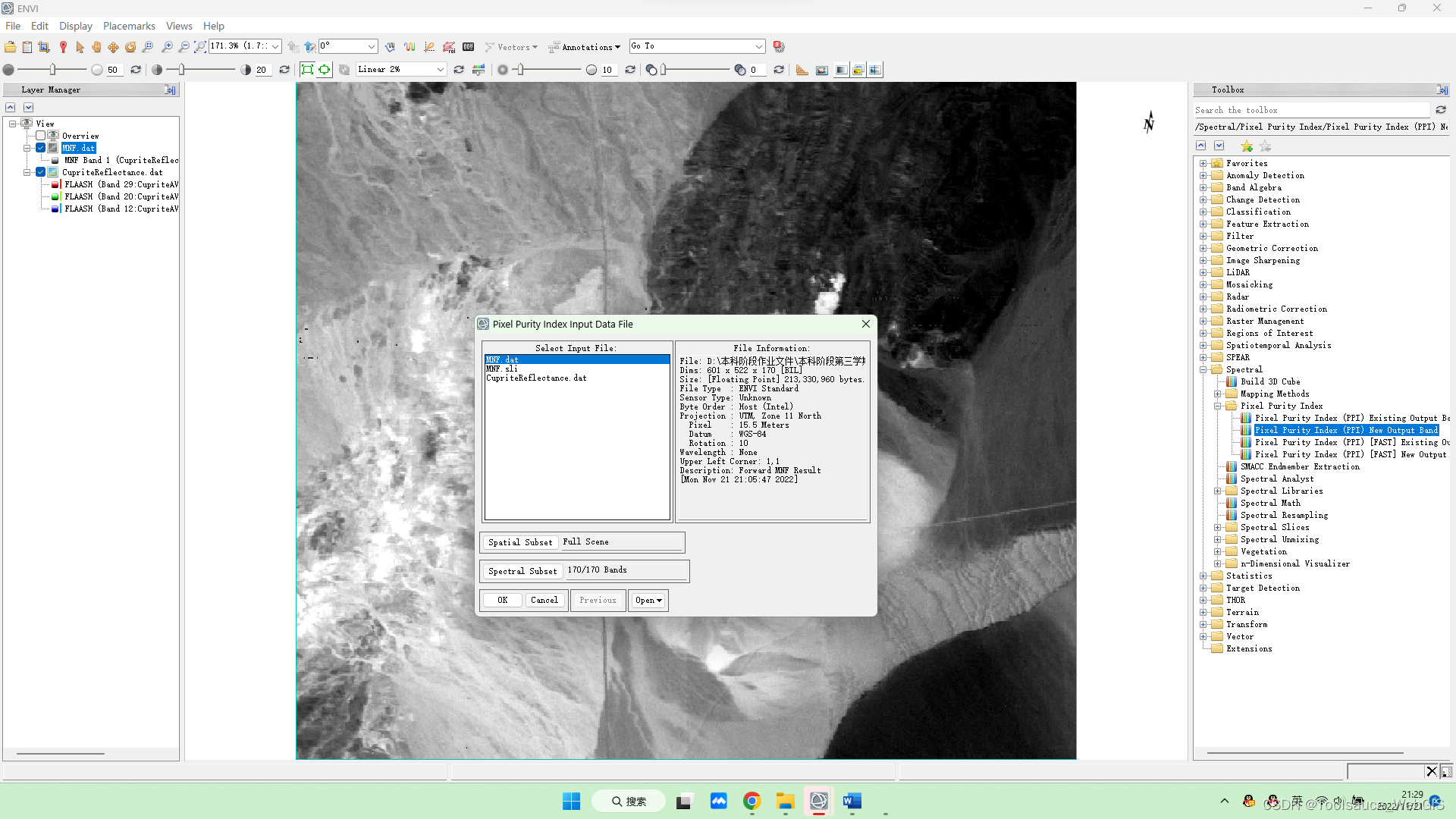Open the Open dropdown button in dialog
This screenshot has height=819, width=1456.
648,600
